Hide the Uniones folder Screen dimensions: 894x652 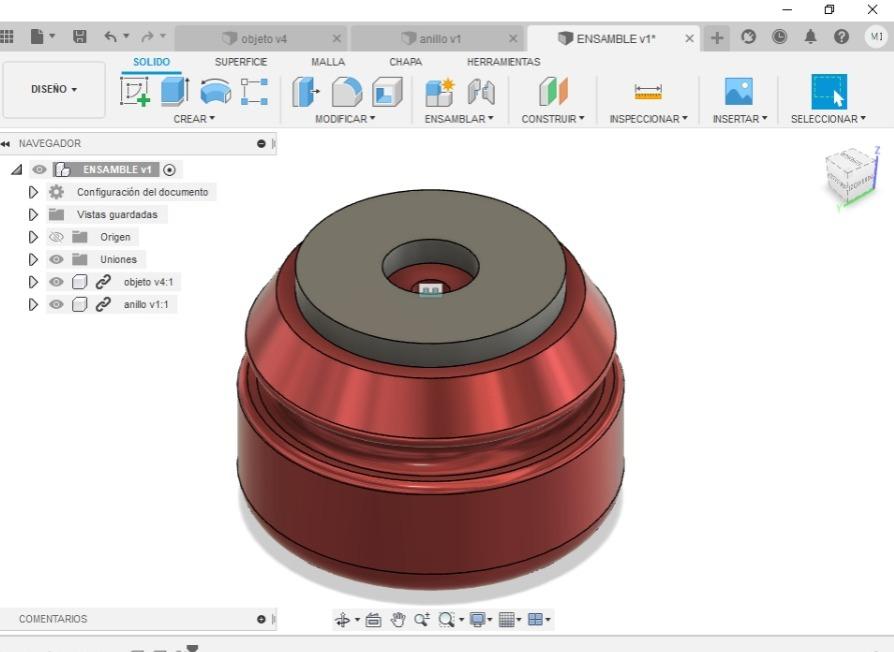point(56,259)
